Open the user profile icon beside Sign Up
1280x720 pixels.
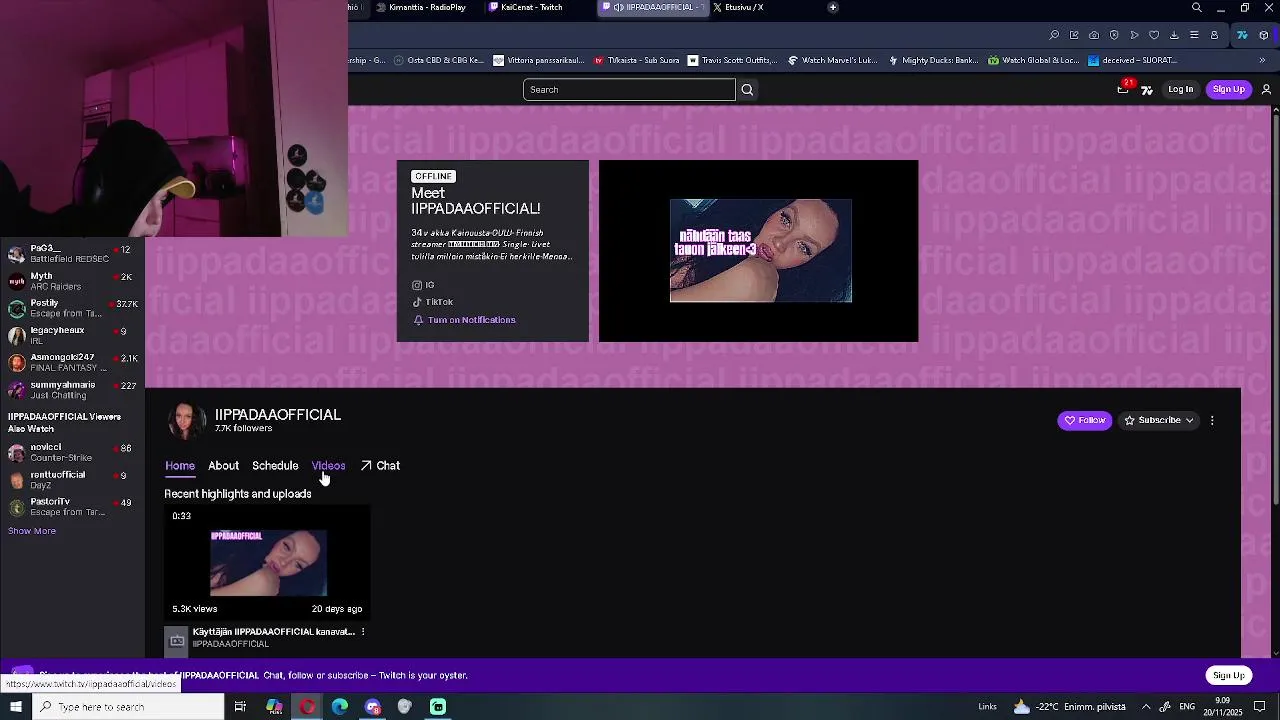click(1266, 90)
